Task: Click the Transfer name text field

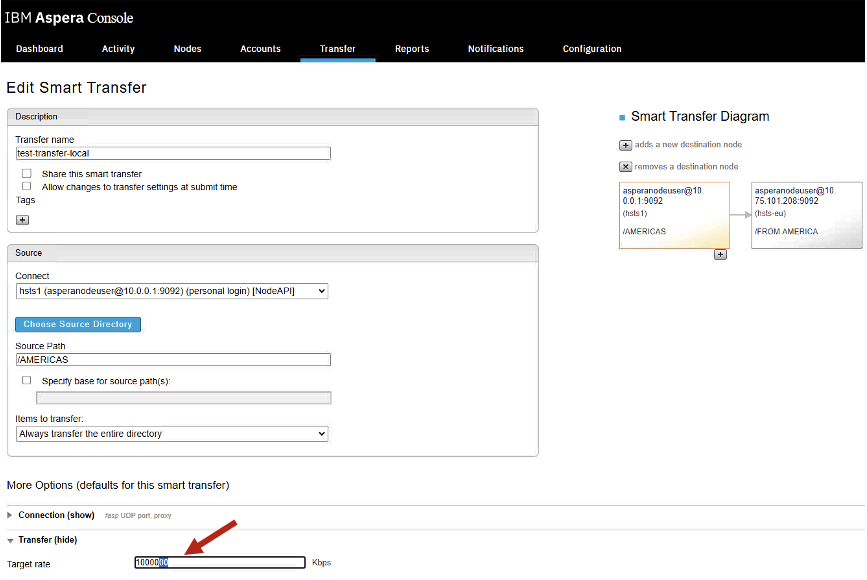Action: click(x=173, y=153)
